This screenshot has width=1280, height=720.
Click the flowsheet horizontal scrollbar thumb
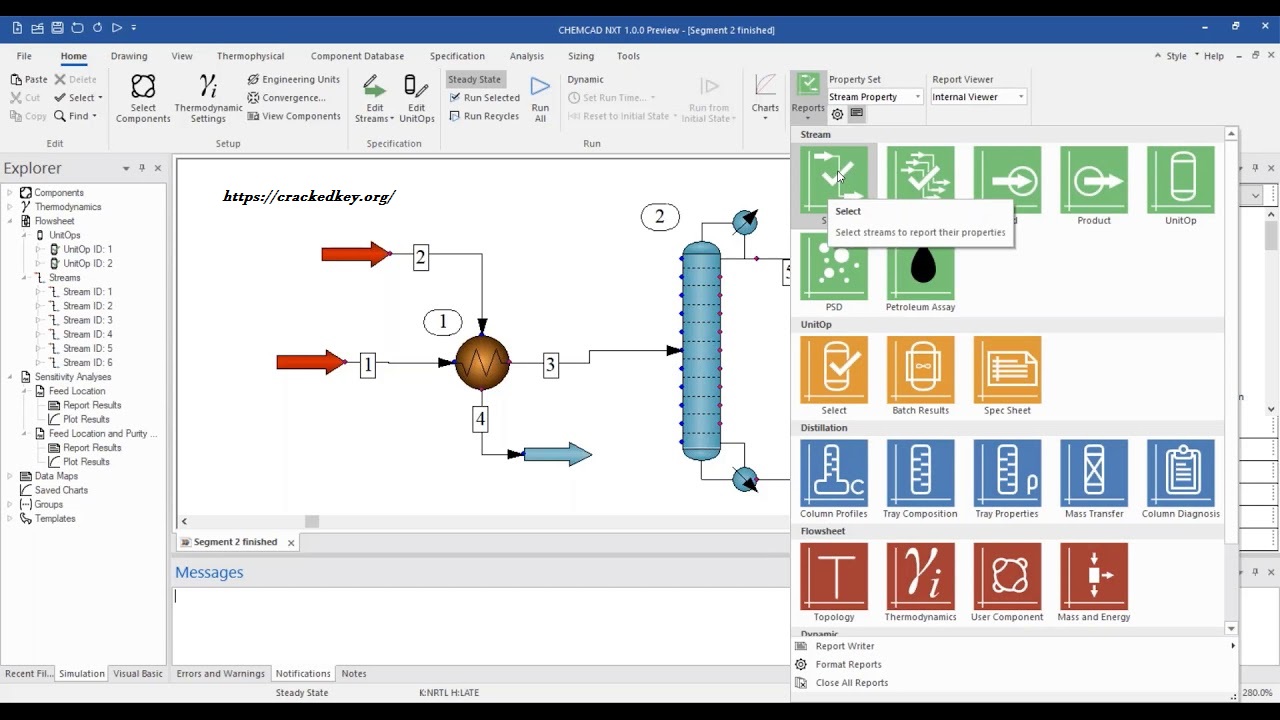312,521
